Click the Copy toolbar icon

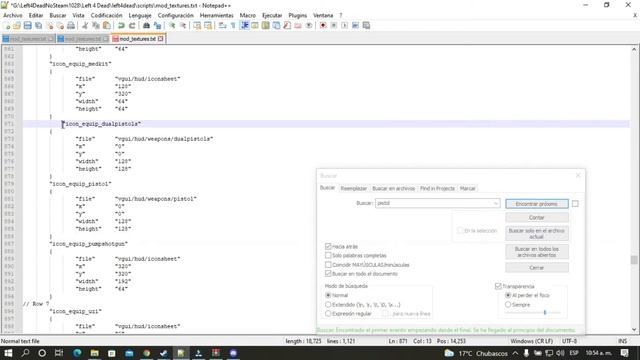[96, 25]
